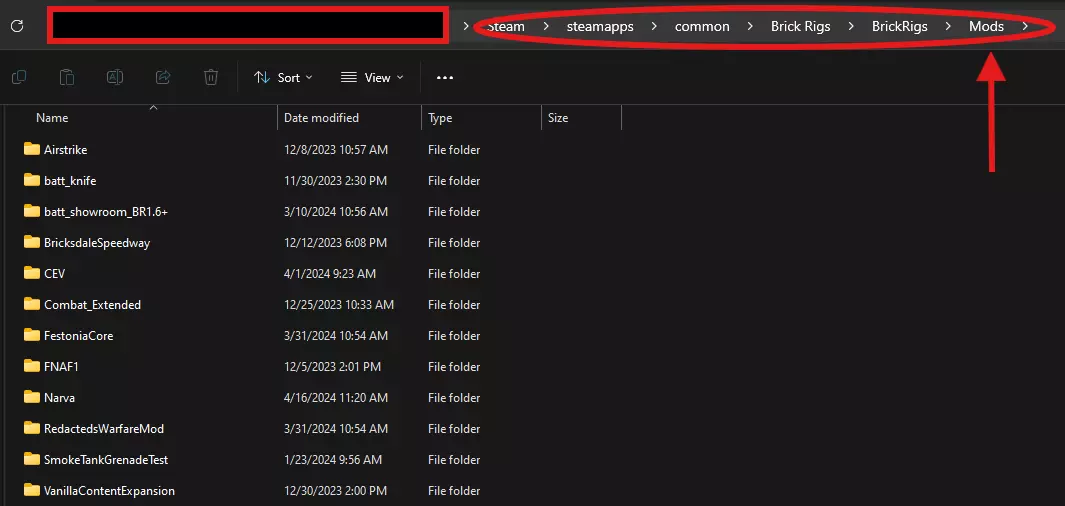
Task: Select the batt_showroom_BR1.6+ folder name
Action: click(x=105, y=212)
